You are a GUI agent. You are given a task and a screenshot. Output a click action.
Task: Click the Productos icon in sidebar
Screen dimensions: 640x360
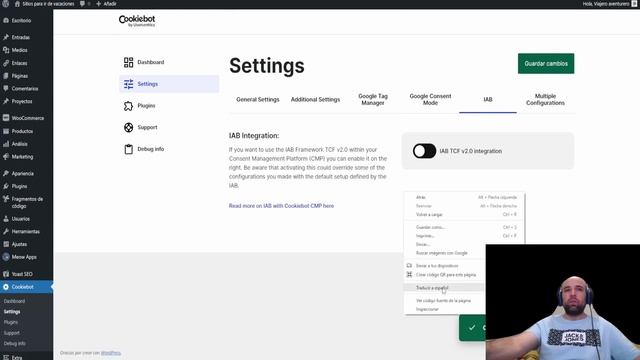(6, 131)
